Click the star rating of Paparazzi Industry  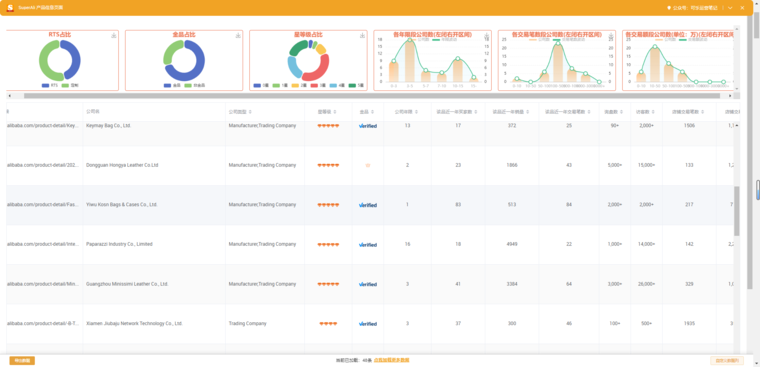[x=328, y=245]
